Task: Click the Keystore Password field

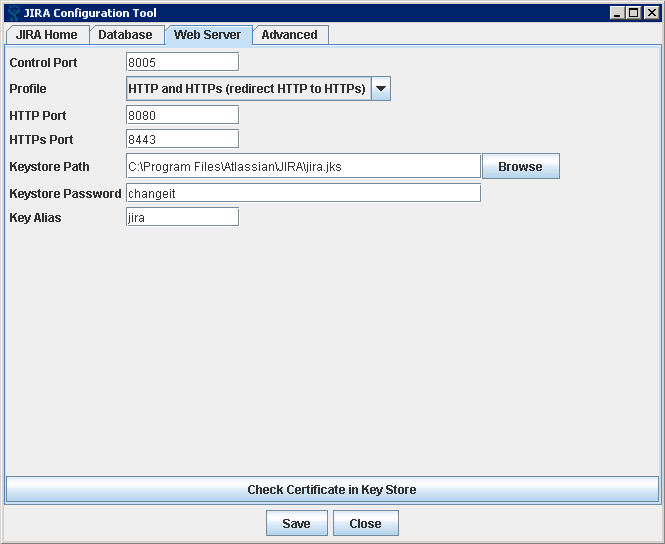Action: [303, 193]
